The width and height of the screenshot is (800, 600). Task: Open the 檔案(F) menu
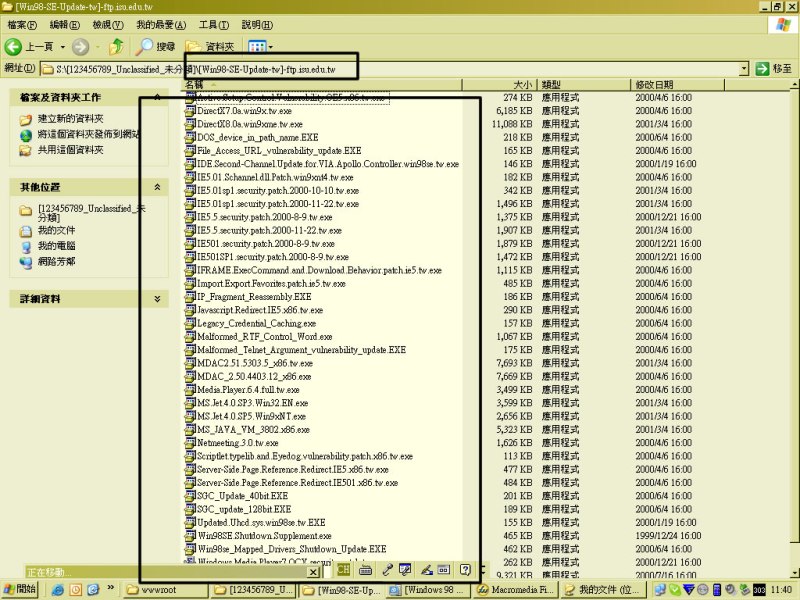click(x=22, y=24)
